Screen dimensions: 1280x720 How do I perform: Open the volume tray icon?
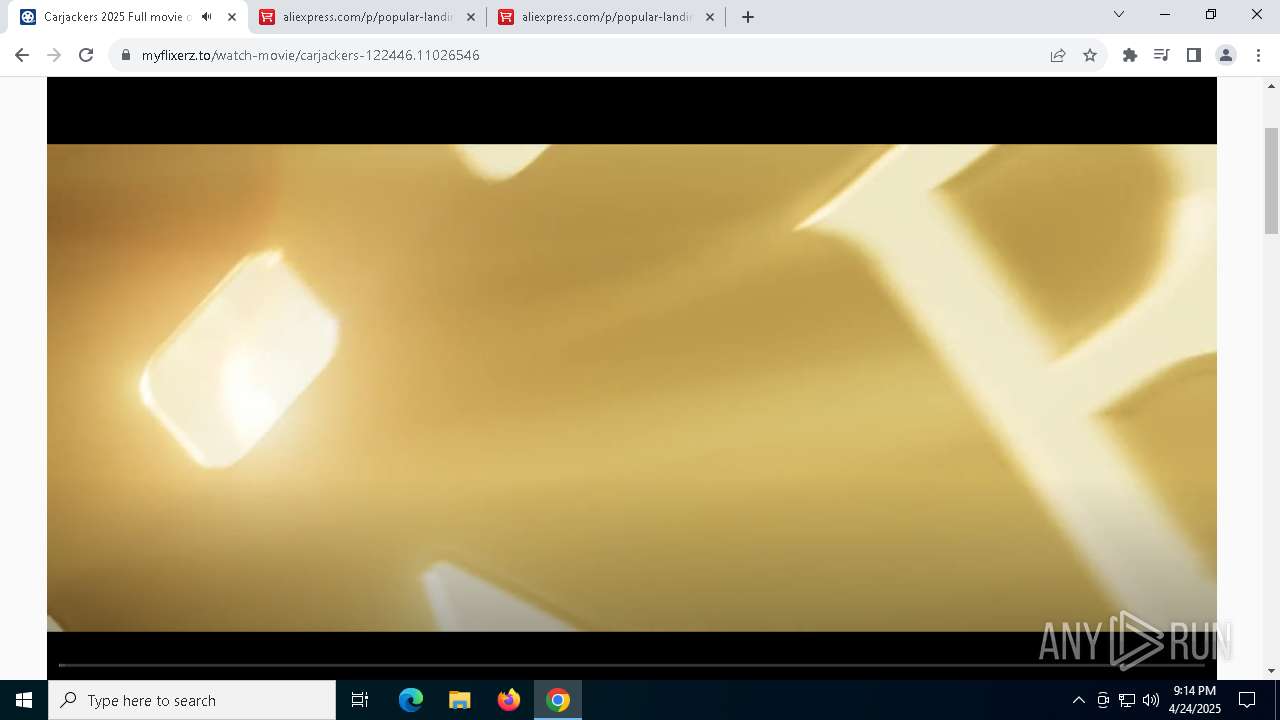(x=1151, y=700)
